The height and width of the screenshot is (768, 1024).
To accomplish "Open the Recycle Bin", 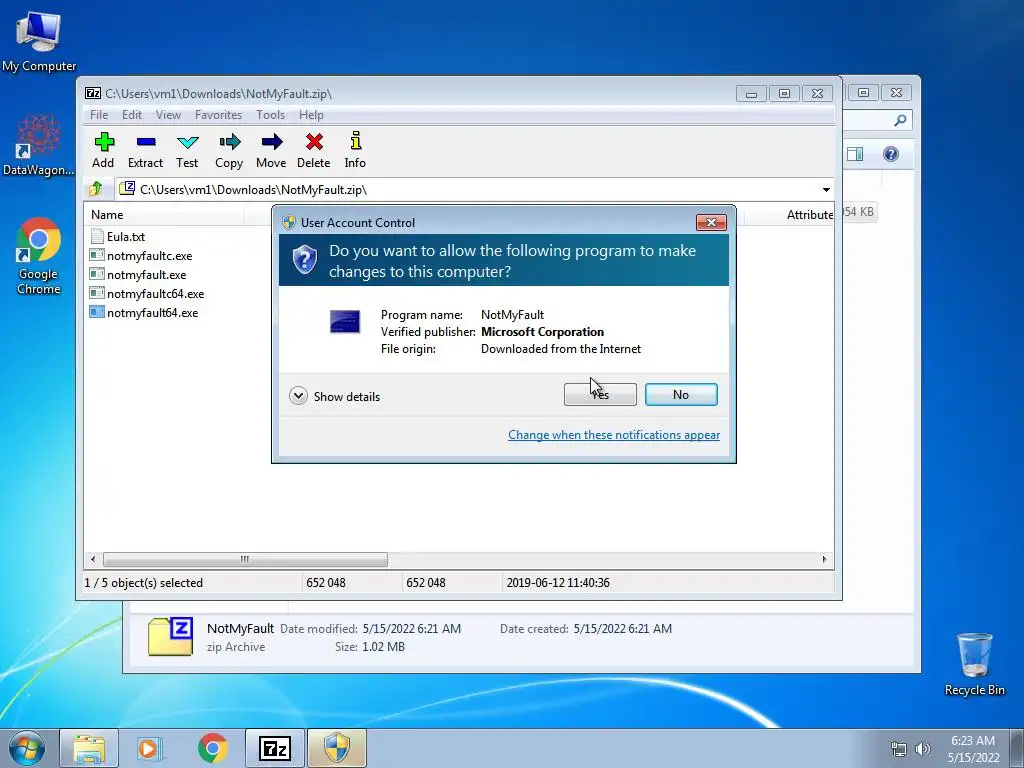I will [x=974, y=664].
